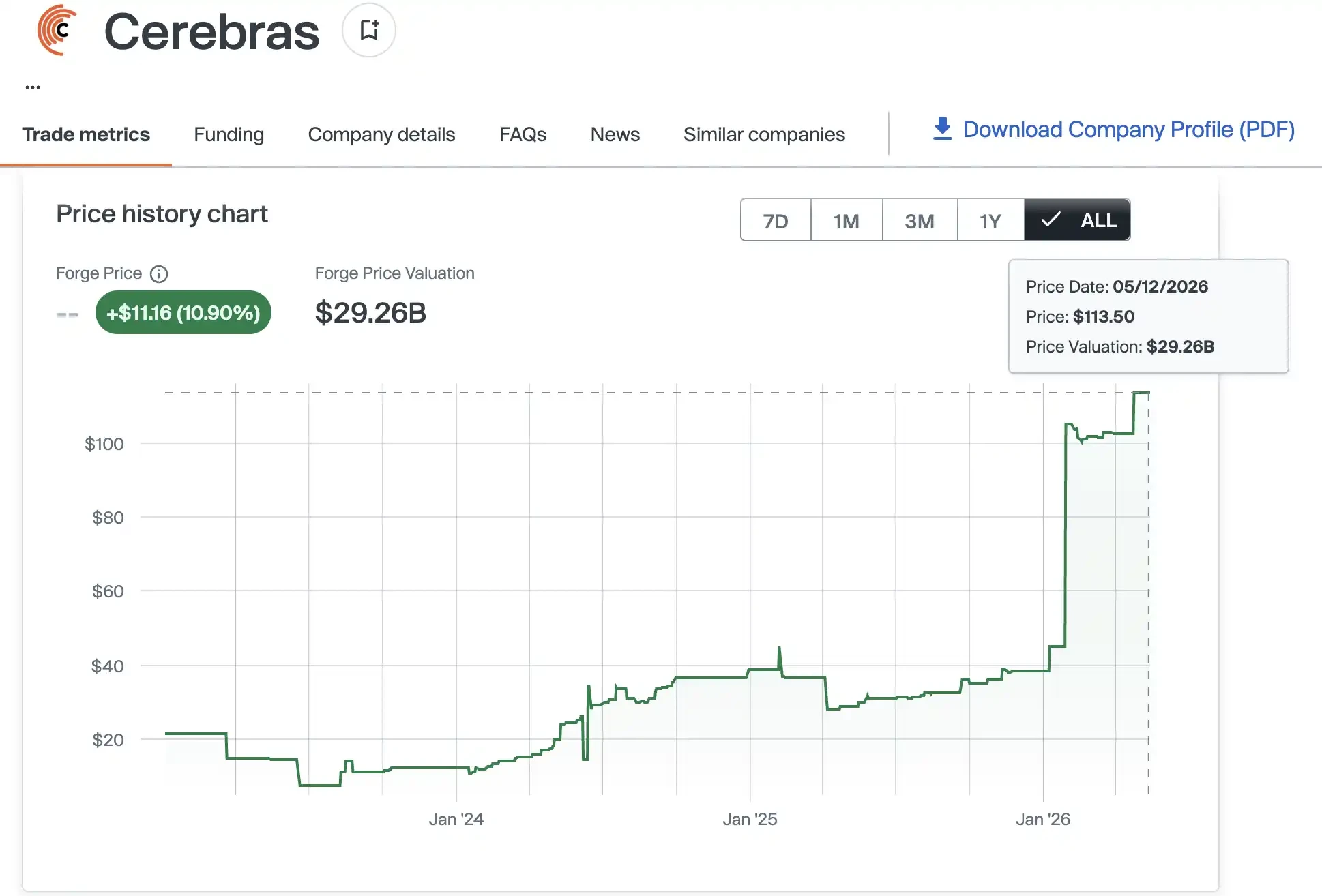Open the Similar companies tab
1322x896 pixels.
pyautogui.click(x=764, y=134)
